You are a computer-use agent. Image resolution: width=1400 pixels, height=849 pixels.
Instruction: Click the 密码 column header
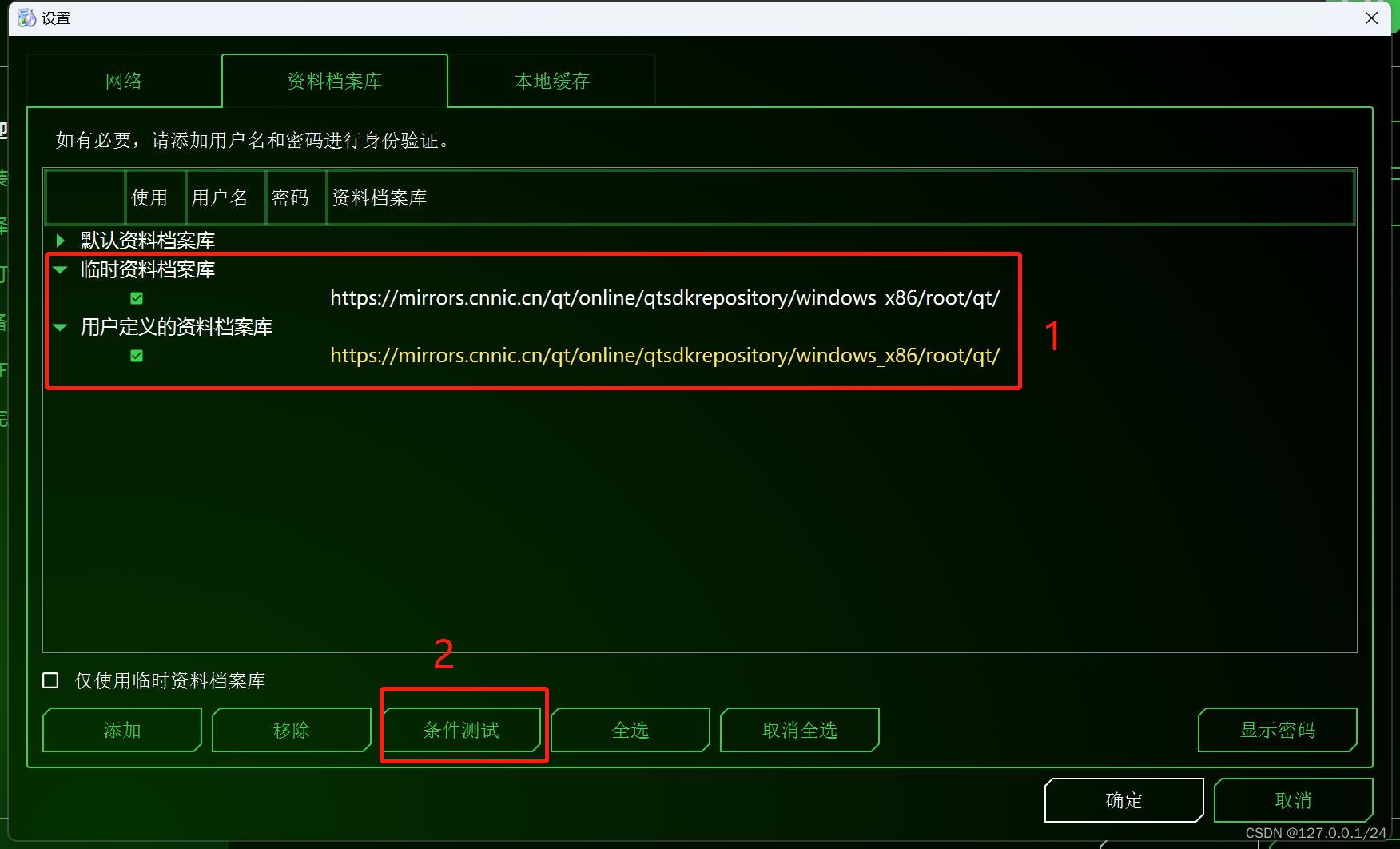pos(296,197)
